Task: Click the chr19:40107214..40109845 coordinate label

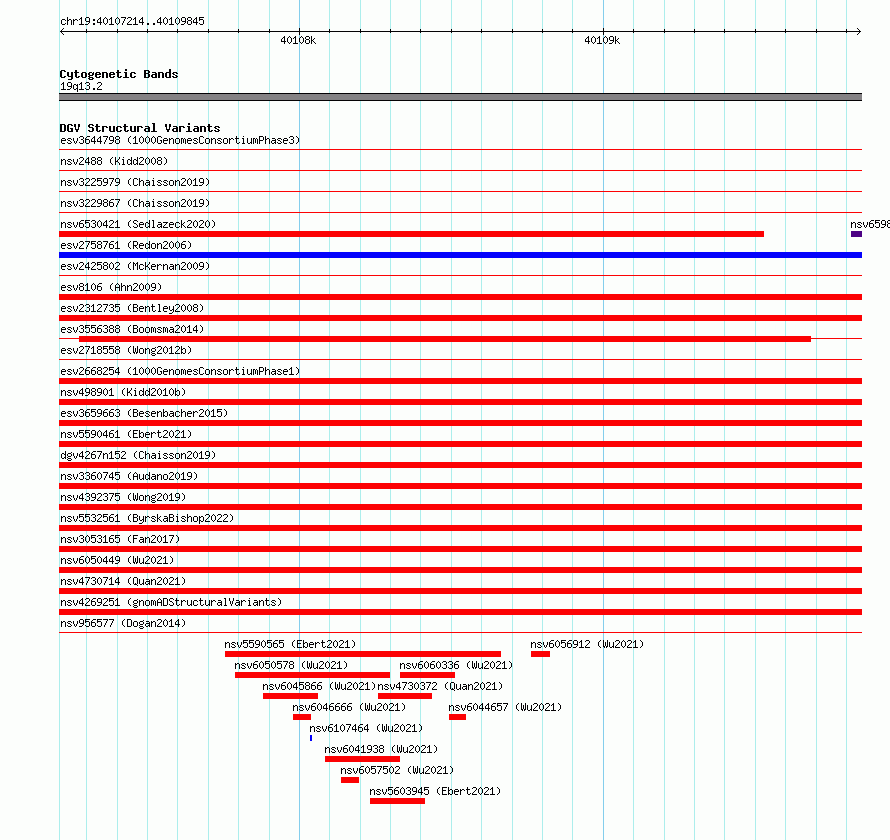Action: (132, 21)
